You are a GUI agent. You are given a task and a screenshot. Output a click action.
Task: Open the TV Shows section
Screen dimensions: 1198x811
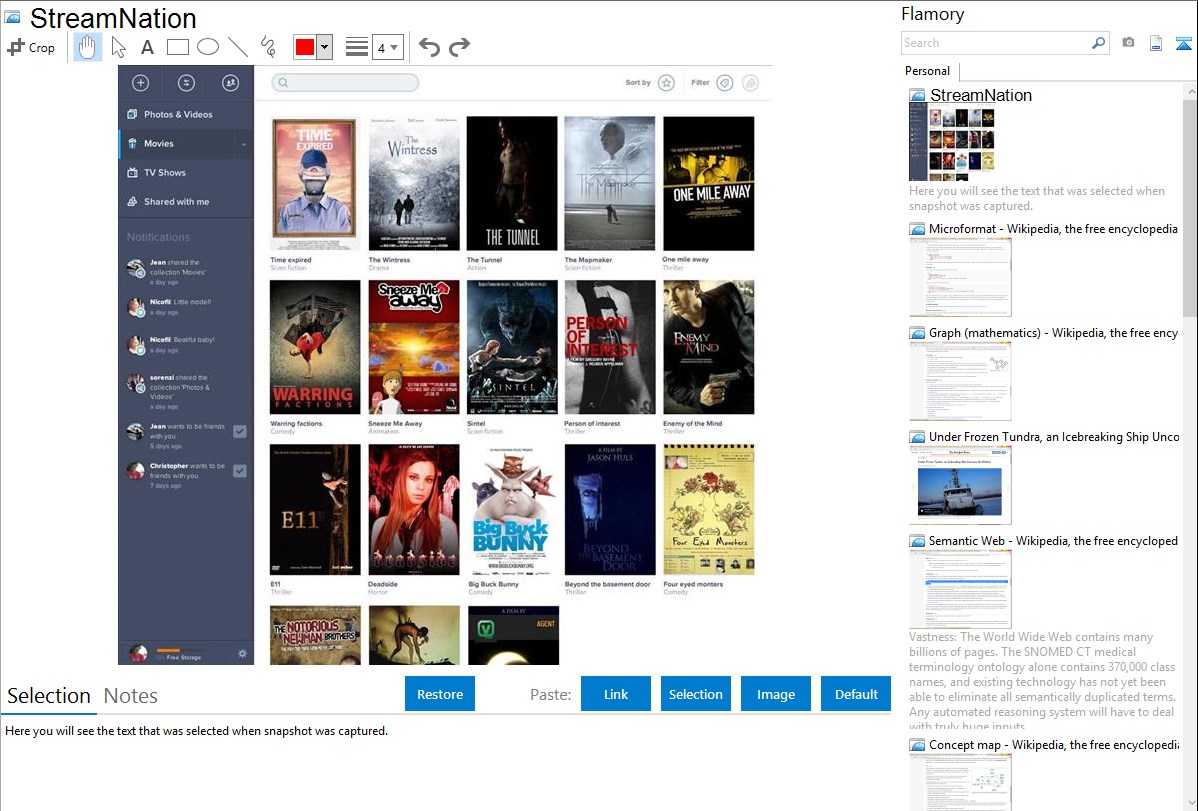tap(186, 173)
